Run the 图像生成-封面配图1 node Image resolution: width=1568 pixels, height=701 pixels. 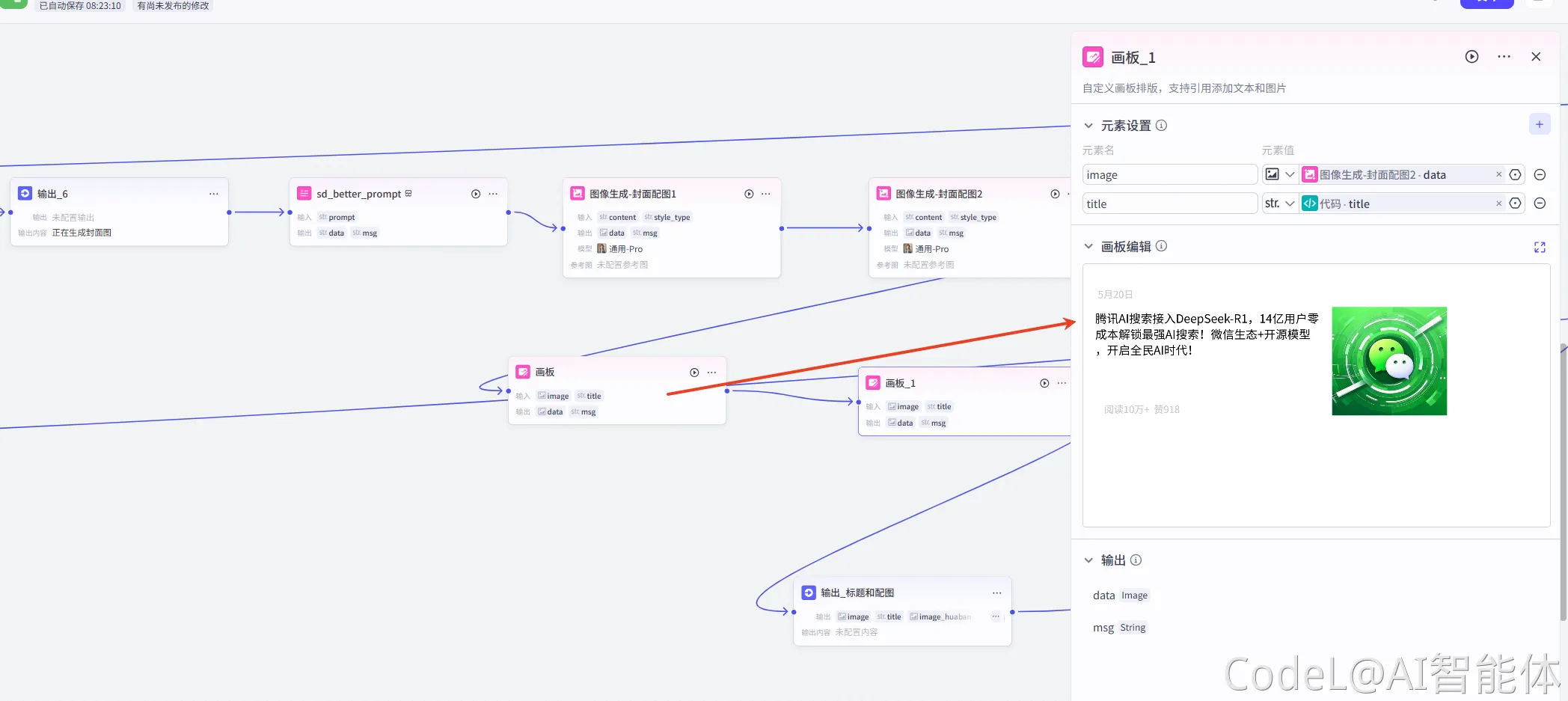pos(749,194)
